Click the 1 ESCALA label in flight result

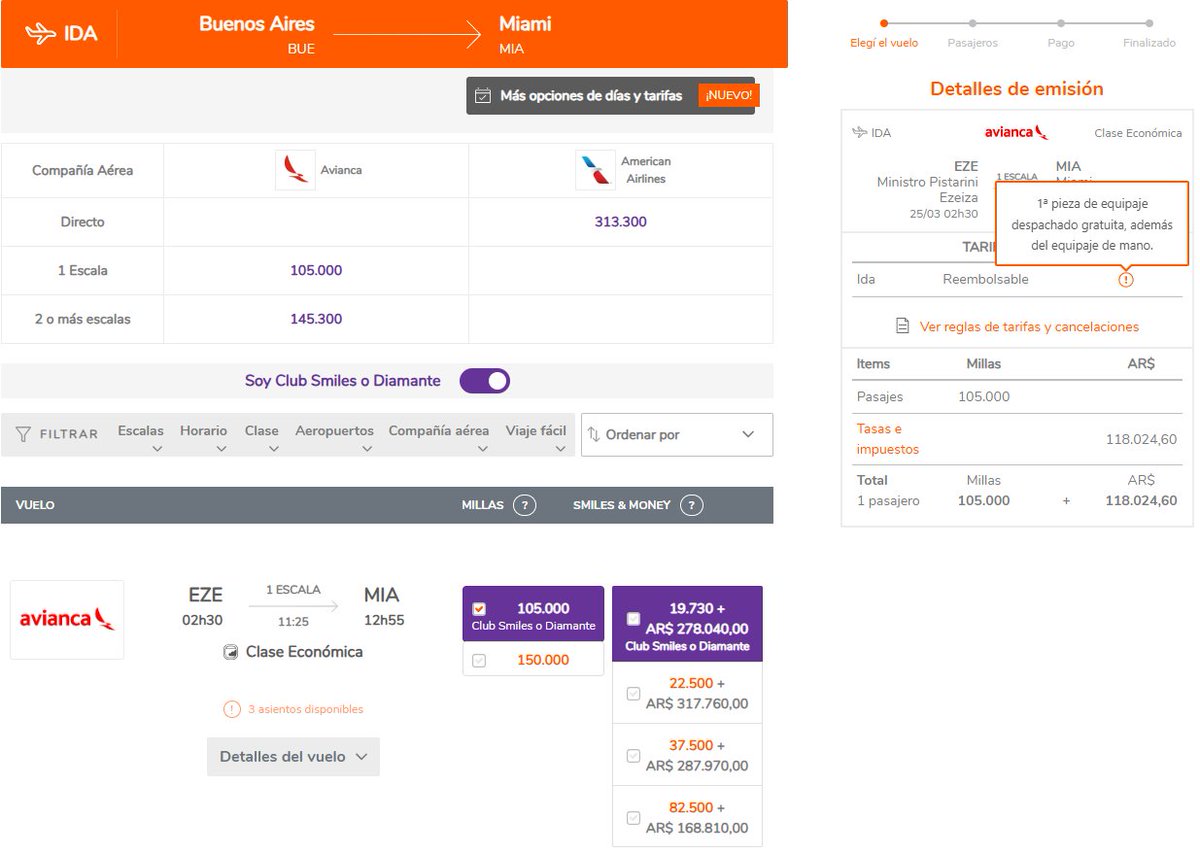(x=293, y=590)
